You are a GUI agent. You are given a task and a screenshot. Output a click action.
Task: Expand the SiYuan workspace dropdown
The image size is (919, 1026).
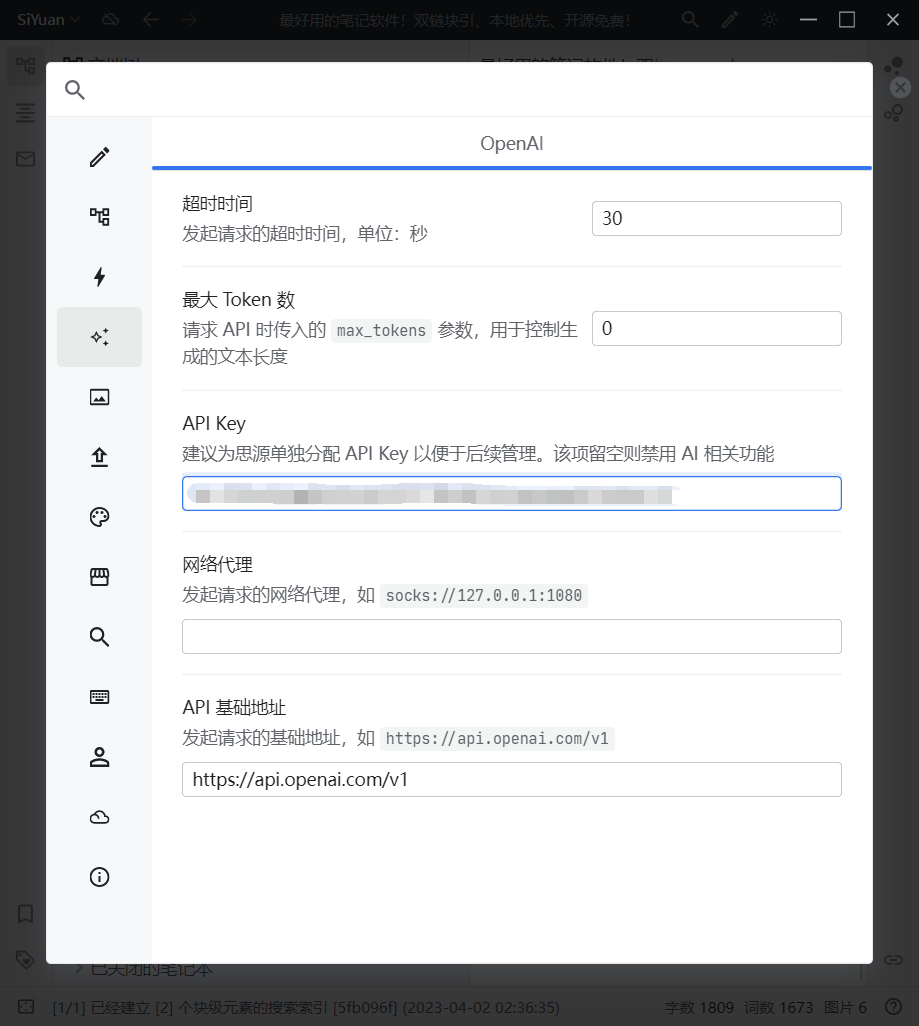pyautogui.click(x=46, y=19)
